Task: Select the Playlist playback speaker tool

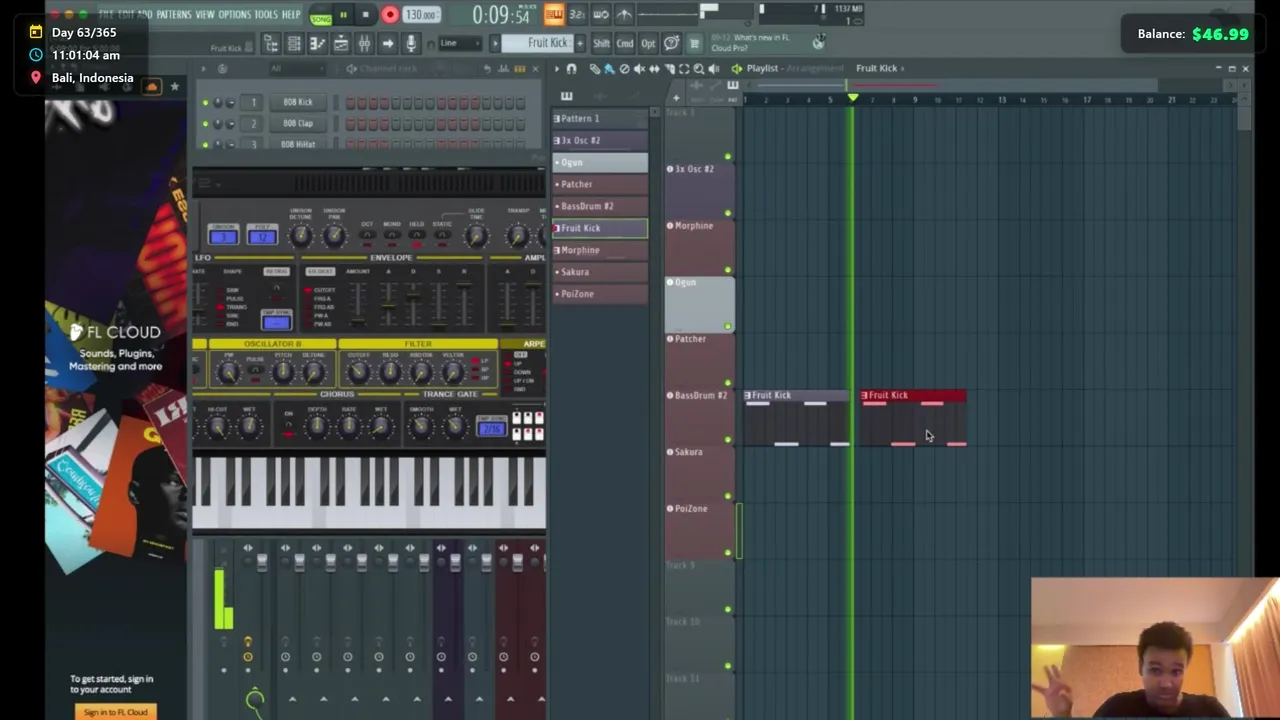Action: (x=714, y=69)
